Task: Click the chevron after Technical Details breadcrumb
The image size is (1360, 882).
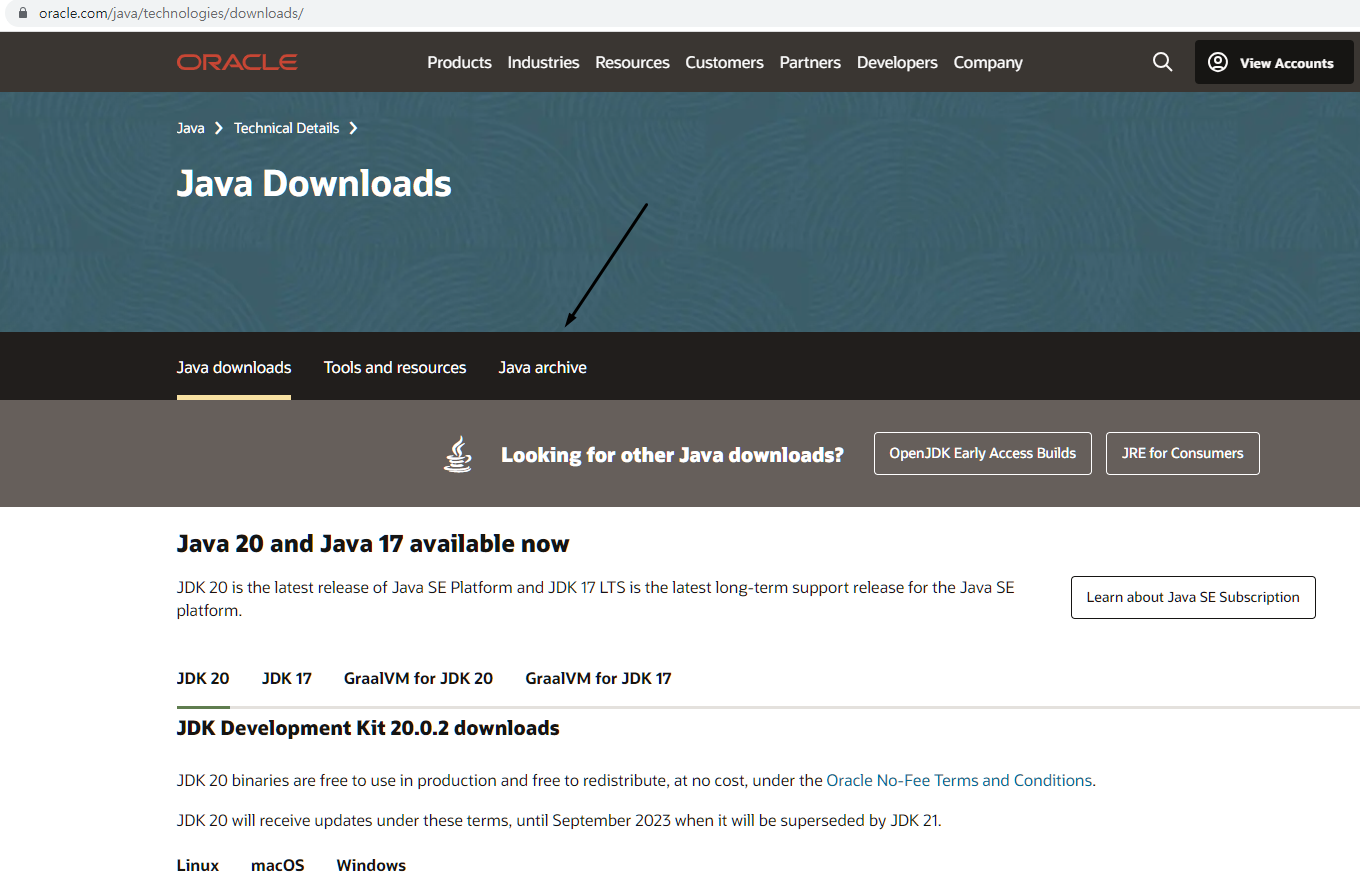Action: pyautogui.click(x=353, y=128)
